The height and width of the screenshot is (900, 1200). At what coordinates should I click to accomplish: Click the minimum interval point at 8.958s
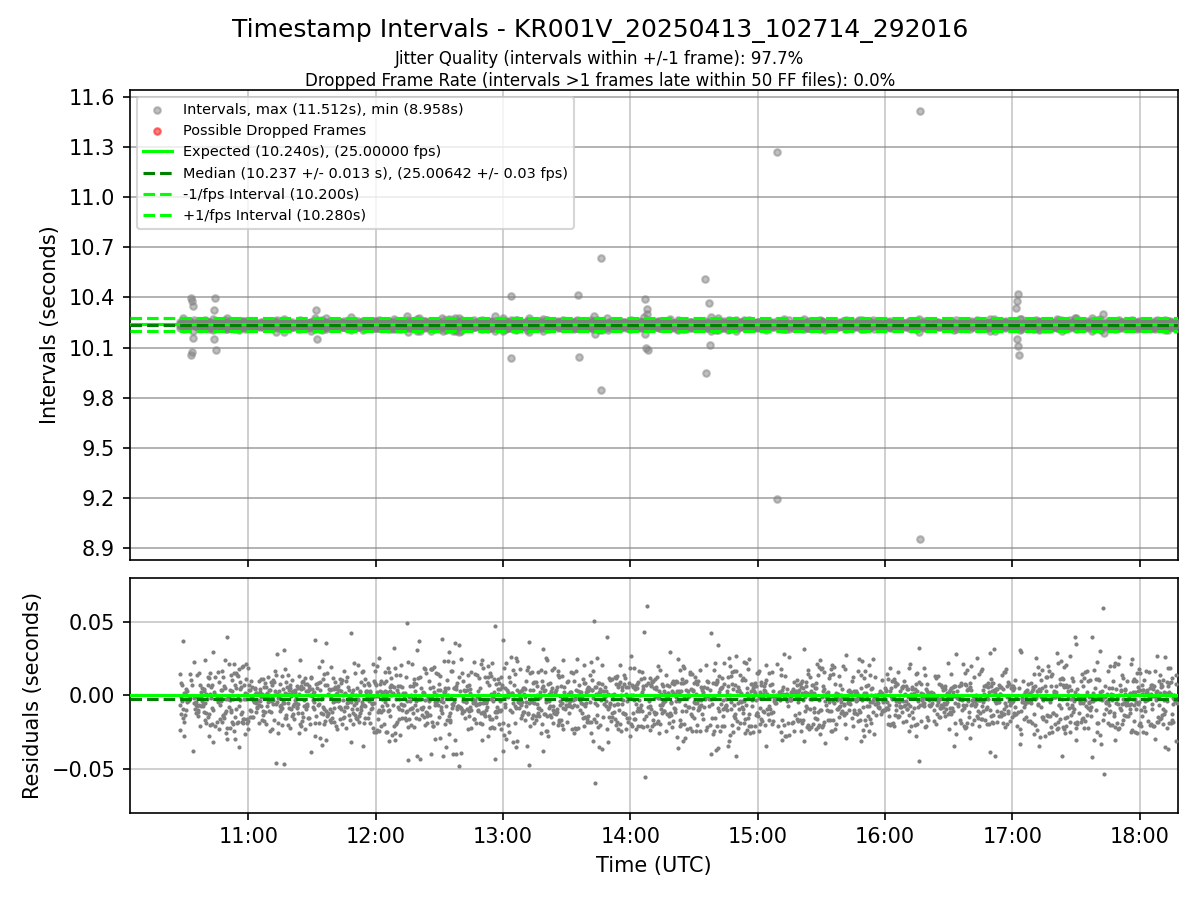pos(920,539)
